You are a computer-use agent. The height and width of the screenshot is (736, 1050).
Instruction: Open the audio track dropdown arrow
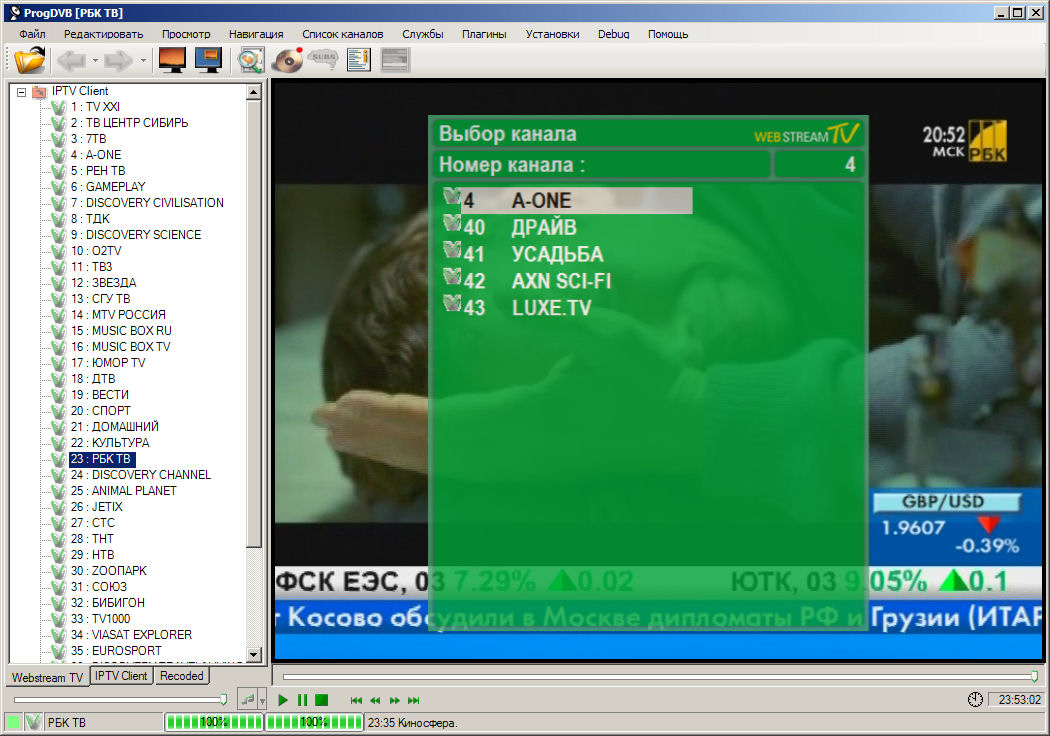[x=262, y=701]
